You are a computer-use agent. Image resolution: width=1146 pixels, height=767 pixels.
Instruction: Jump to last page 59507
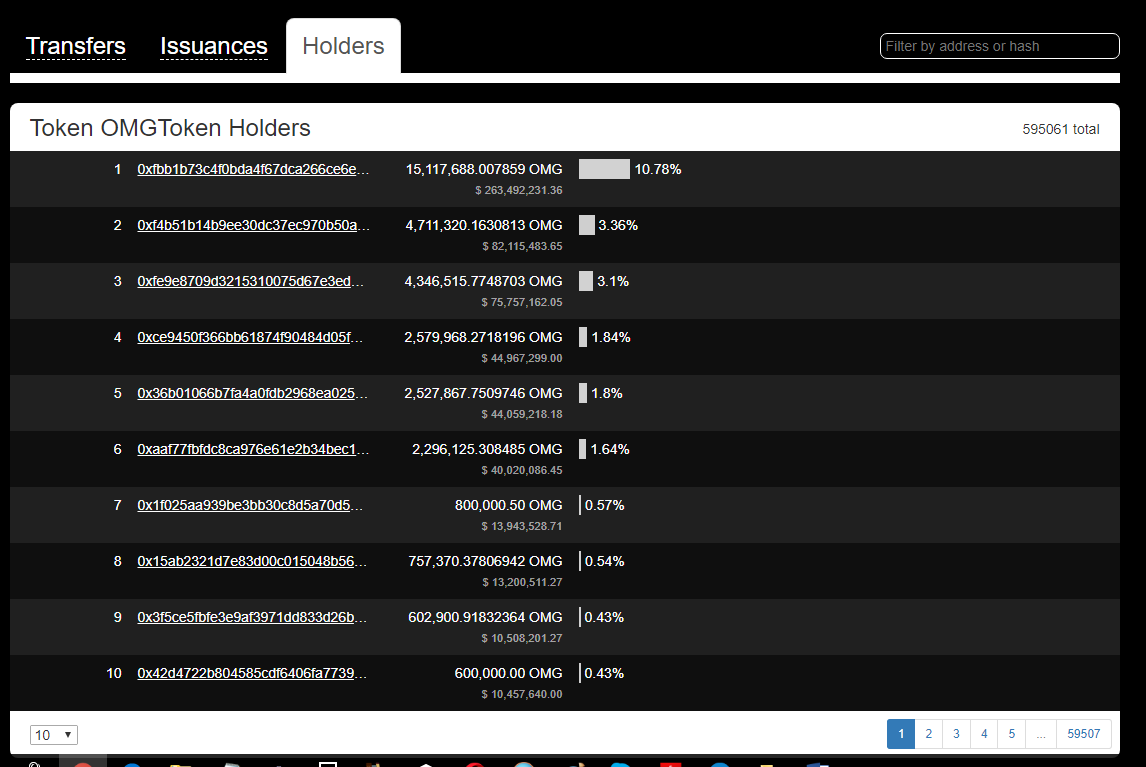point(1083,734)
